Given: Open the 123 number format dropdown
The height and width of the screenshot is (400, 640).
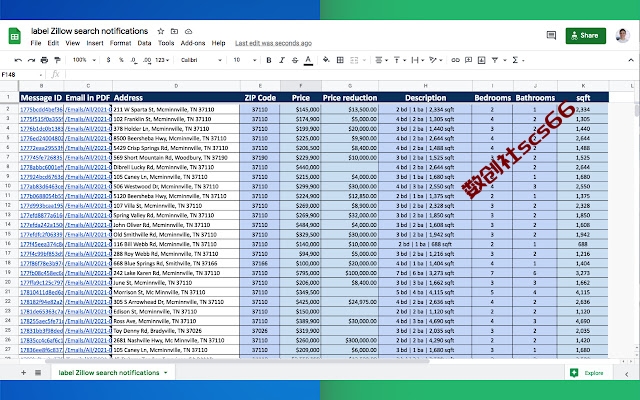Looking at the screenshot, I should [x=162, y=60].
